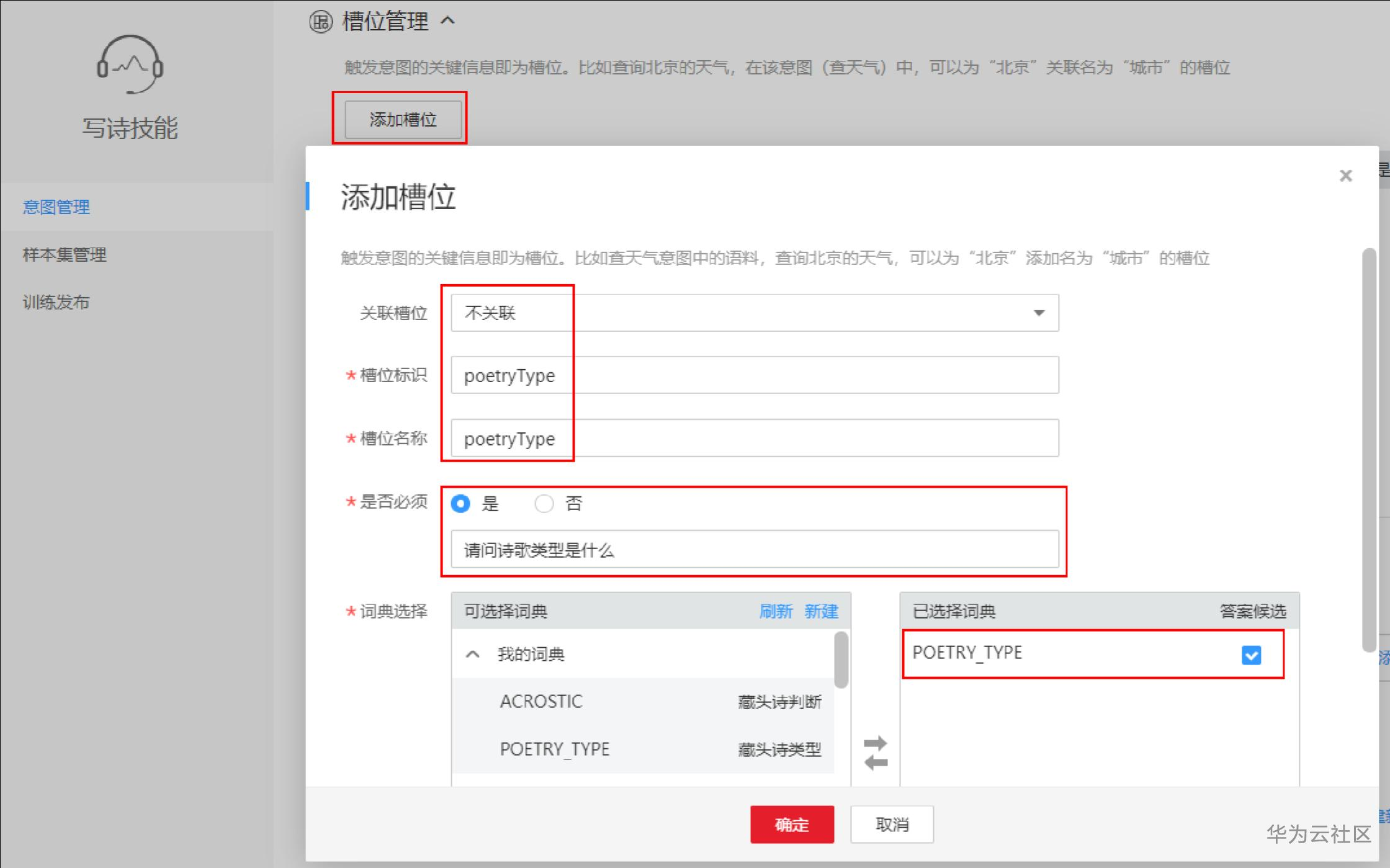
Task: Toggle POETRY_TYPE answer candidate checkbox
Action: point(1250,655)
